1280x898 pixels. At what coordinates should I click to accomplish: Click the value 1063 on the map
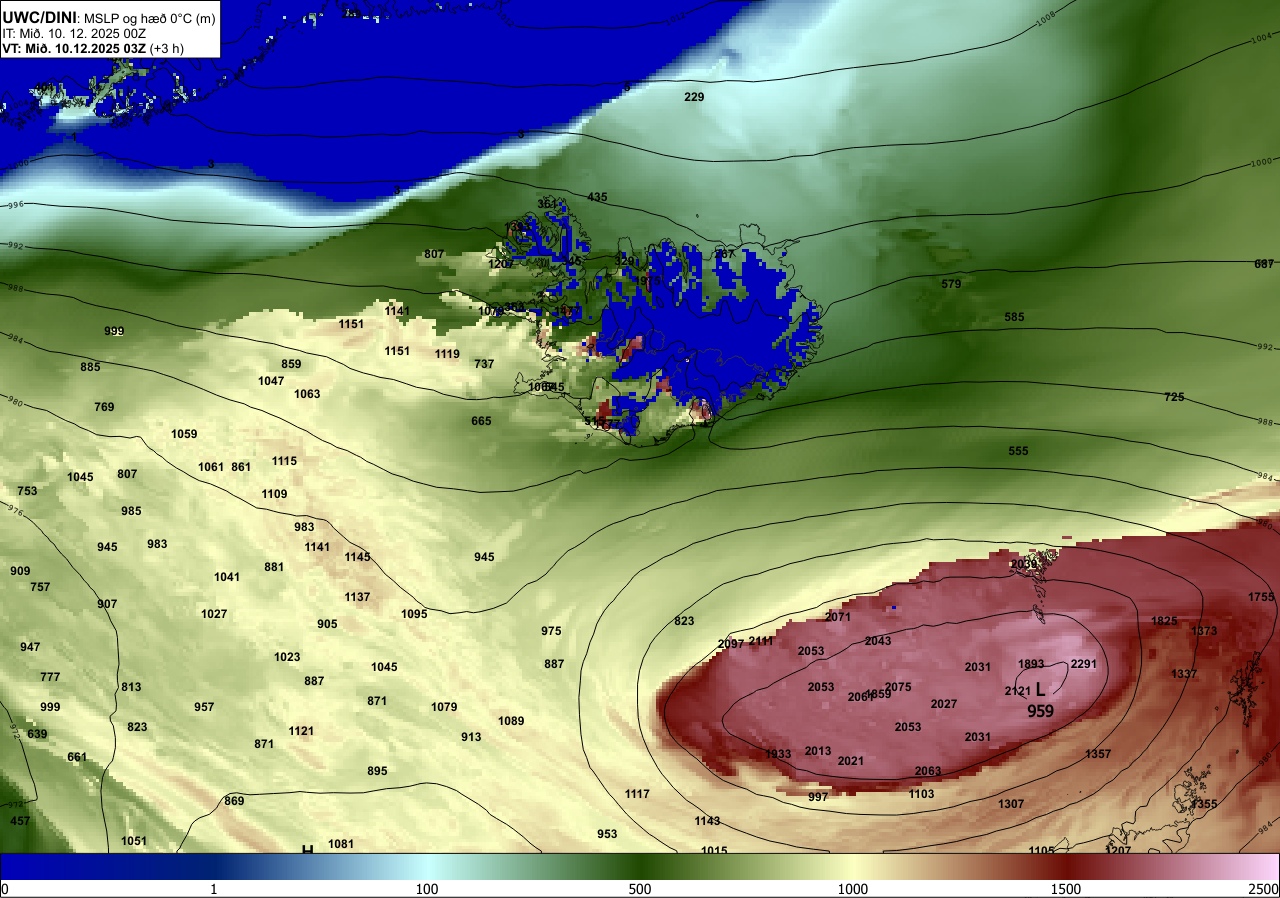(x=307, y=394)
